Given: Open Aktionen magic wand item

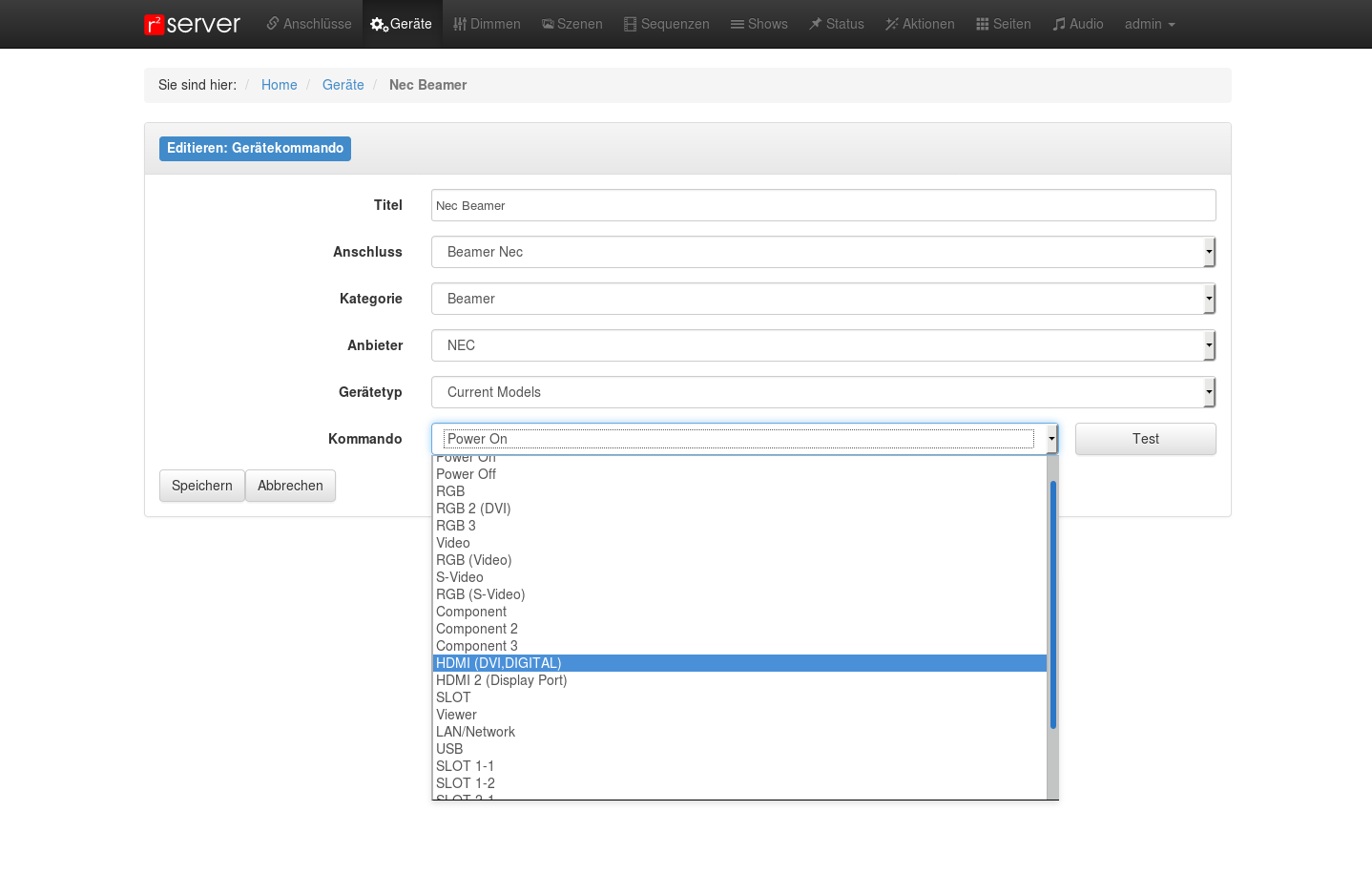Looking at the screenshot, I should tap(920, 24).
